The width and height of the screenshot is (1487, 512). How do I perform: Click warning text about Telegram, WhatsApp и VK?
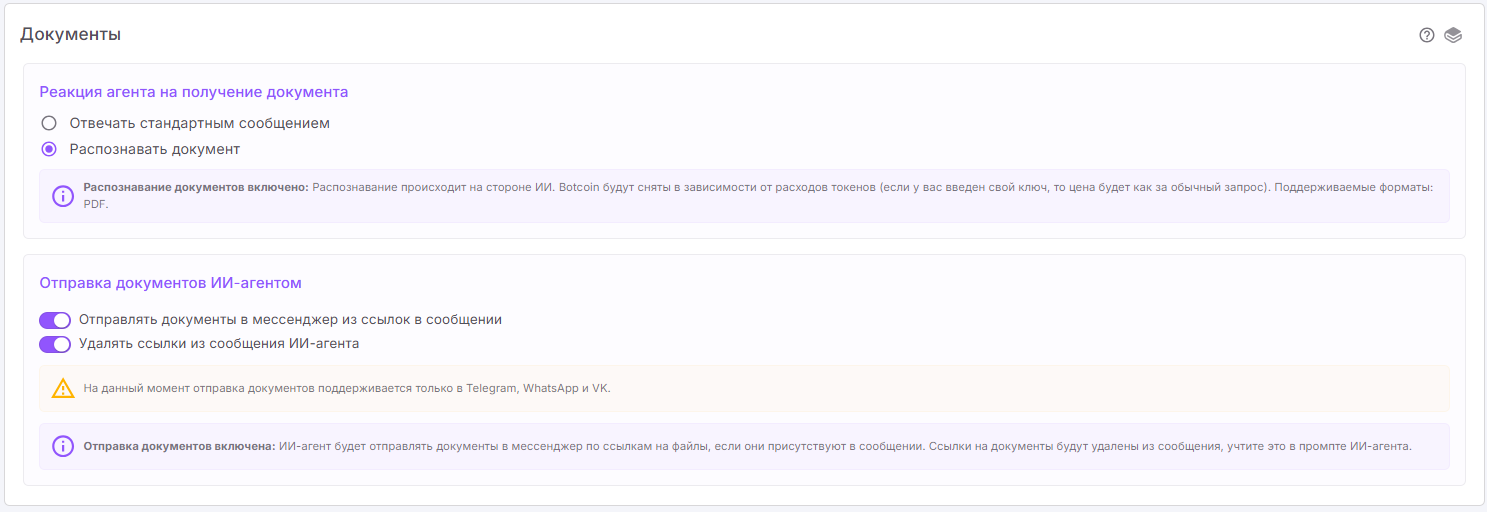(x=346, y=388)
